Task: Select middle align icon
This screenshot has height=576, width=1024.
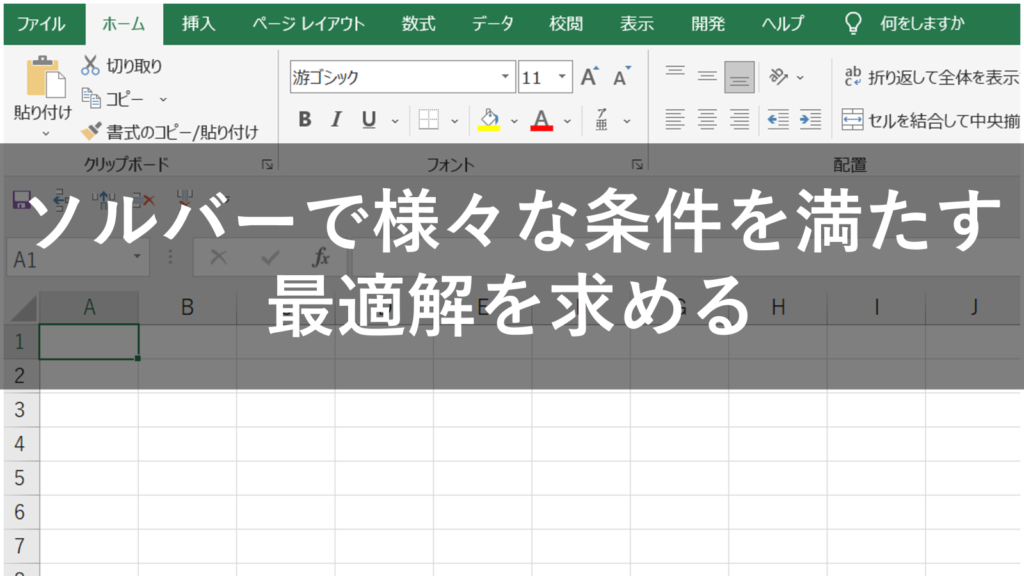Action: [x=707, y=77]
